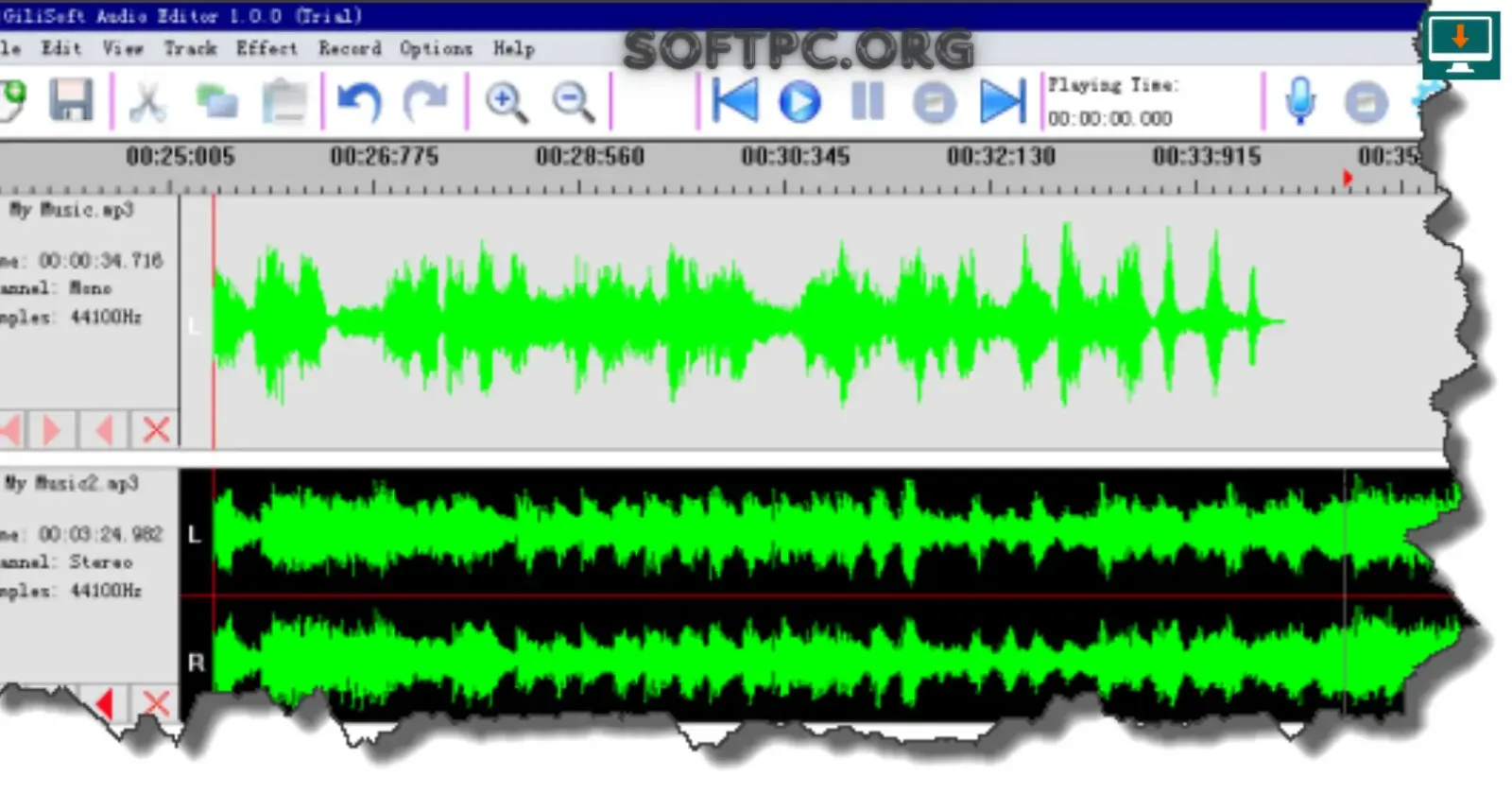Click the ruler at 00:32:130

pos(1001,157)
